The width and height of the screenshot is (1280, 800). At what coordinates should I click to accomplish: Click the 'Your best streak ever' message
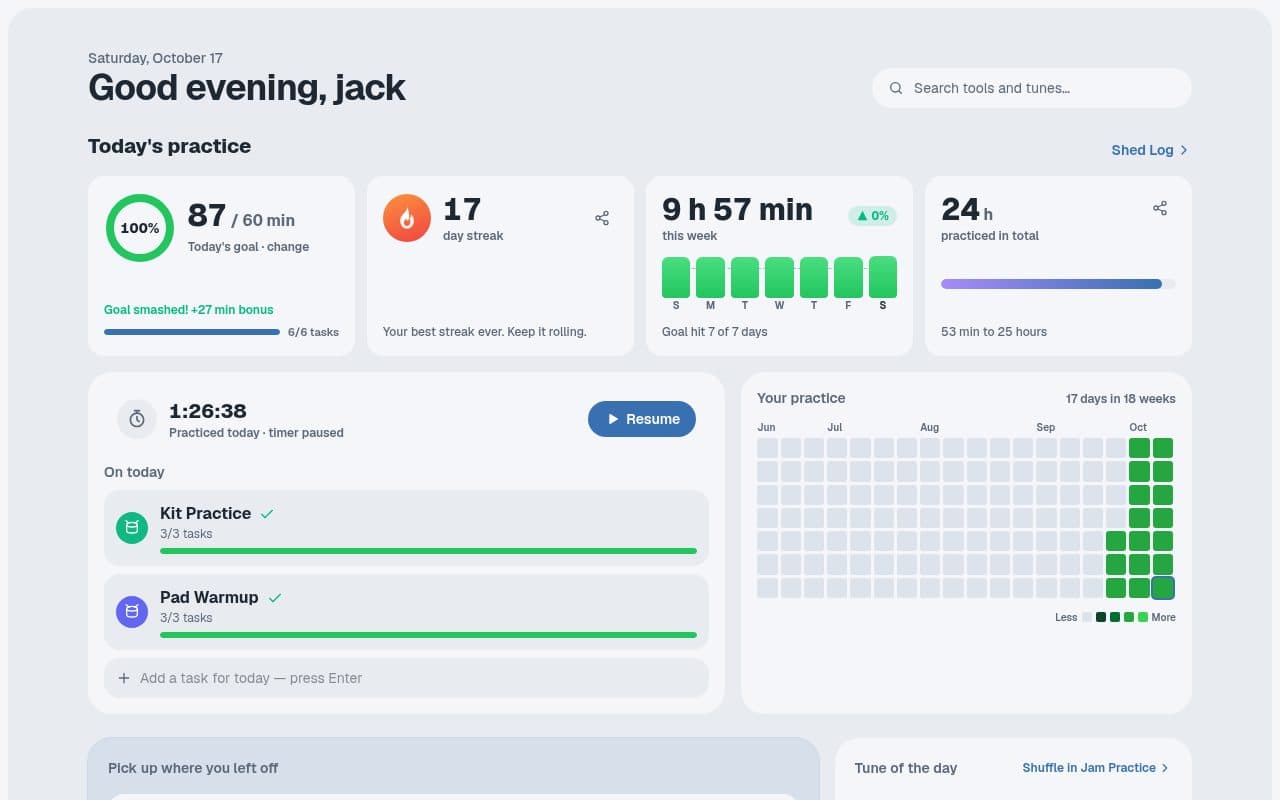[x=485, y=332]
